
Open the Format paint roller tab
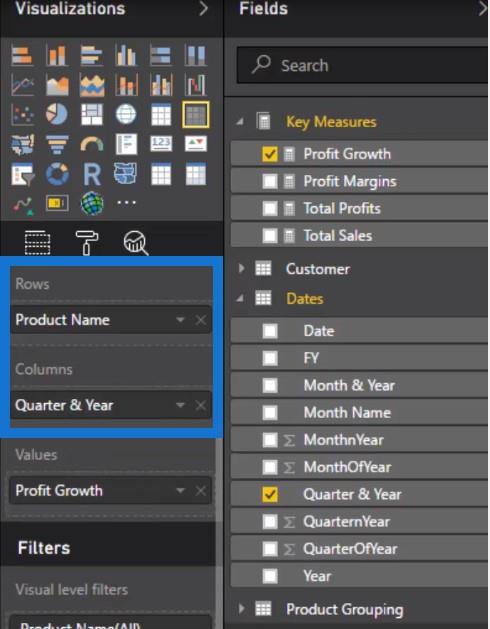86,242
